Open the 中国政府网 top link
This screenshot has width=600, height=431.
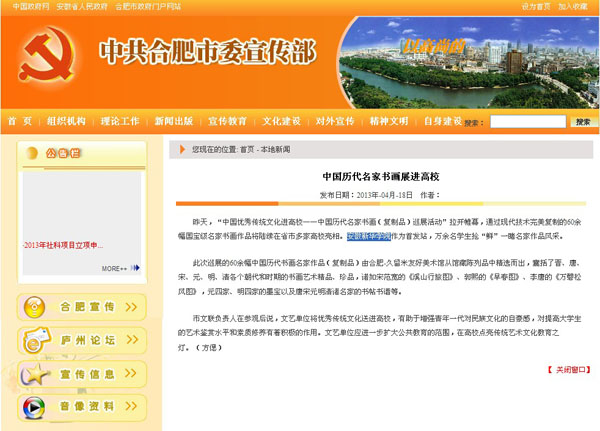31,6
